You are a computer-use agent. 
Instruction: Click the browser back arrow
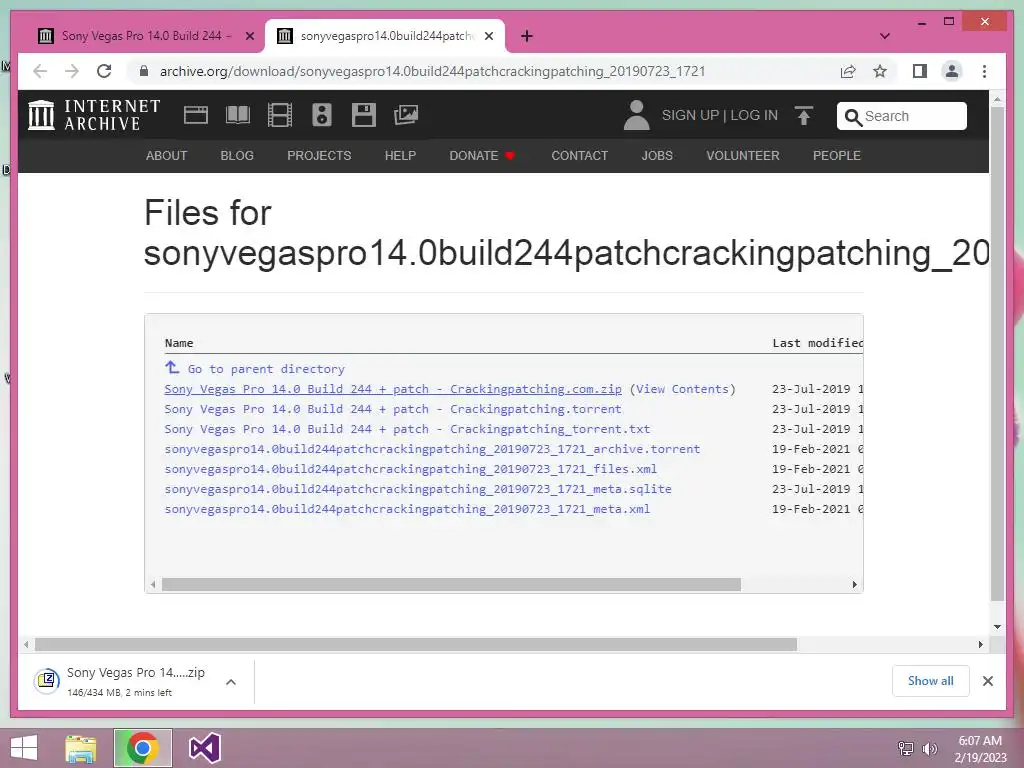[x=40, y=71]
